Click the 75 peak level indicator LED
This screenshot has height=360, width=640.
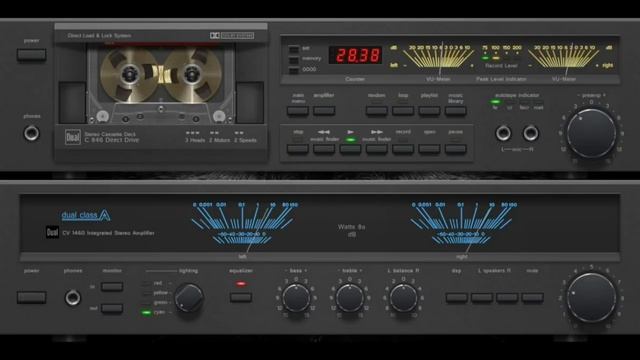(485, 58)
